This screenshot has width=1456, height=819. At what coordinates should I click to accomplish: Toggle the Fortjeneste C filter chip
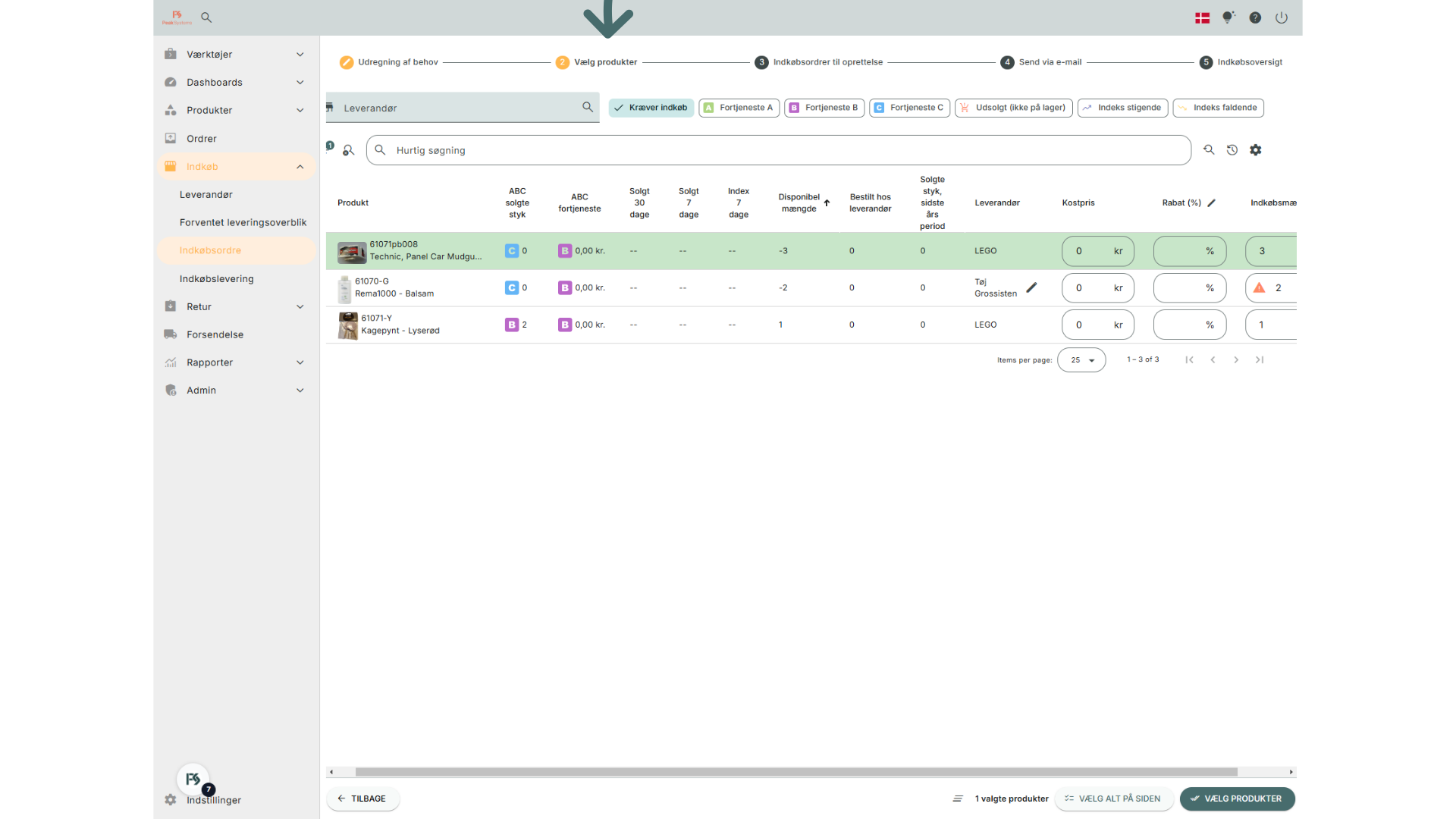click(909, 108)
